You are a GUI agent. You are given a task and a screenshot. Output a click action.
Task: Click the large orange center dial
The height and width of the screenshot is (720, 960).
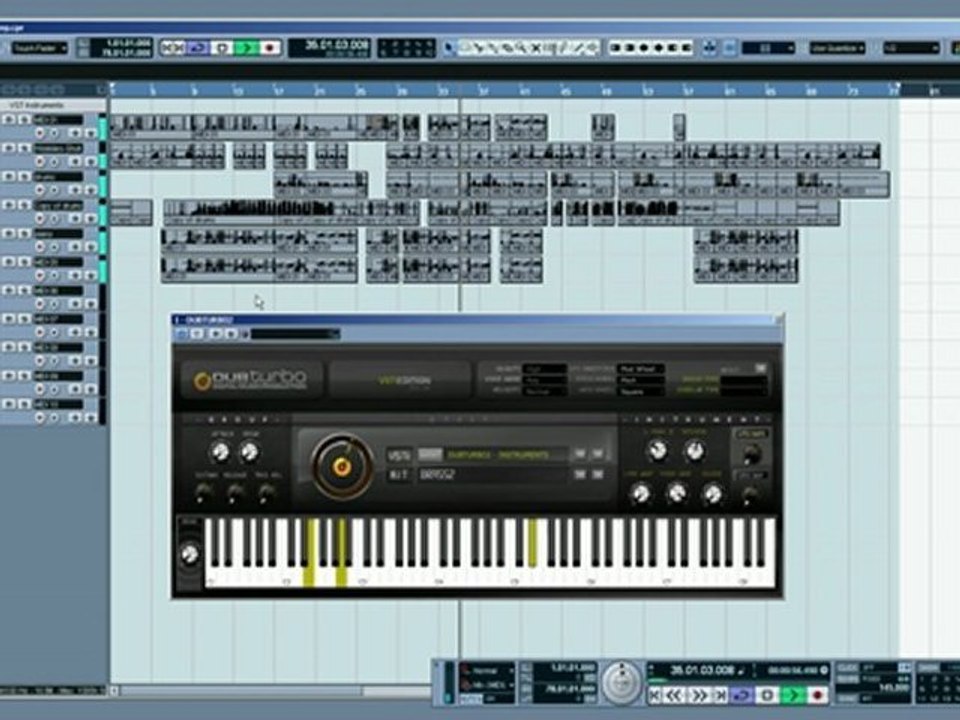point(342,467)
